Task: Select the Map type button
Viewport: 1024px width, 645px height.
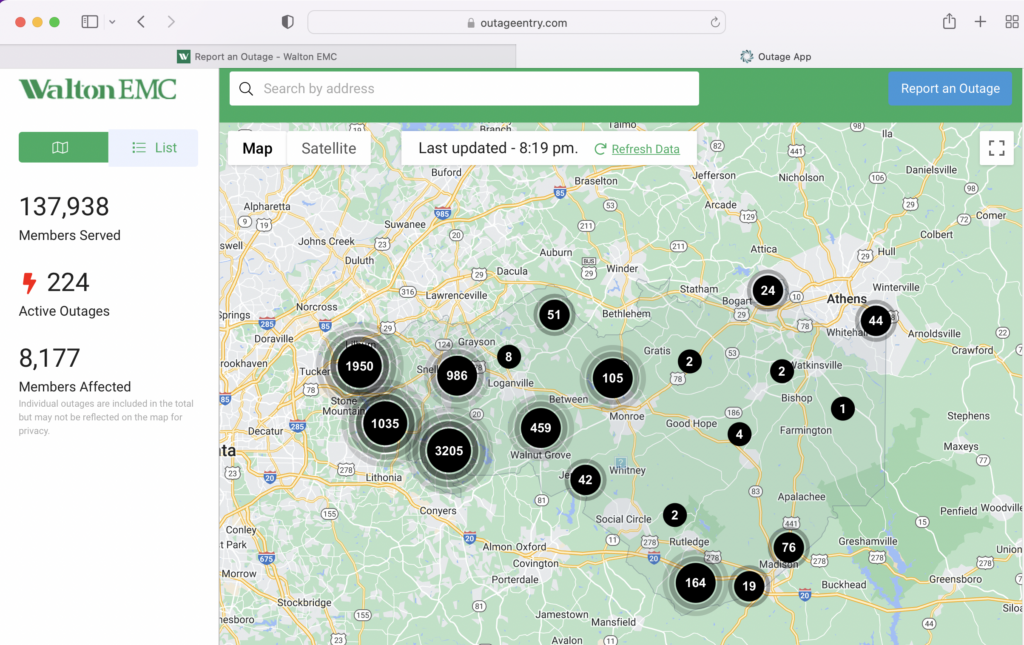Action: click(257, 148)
